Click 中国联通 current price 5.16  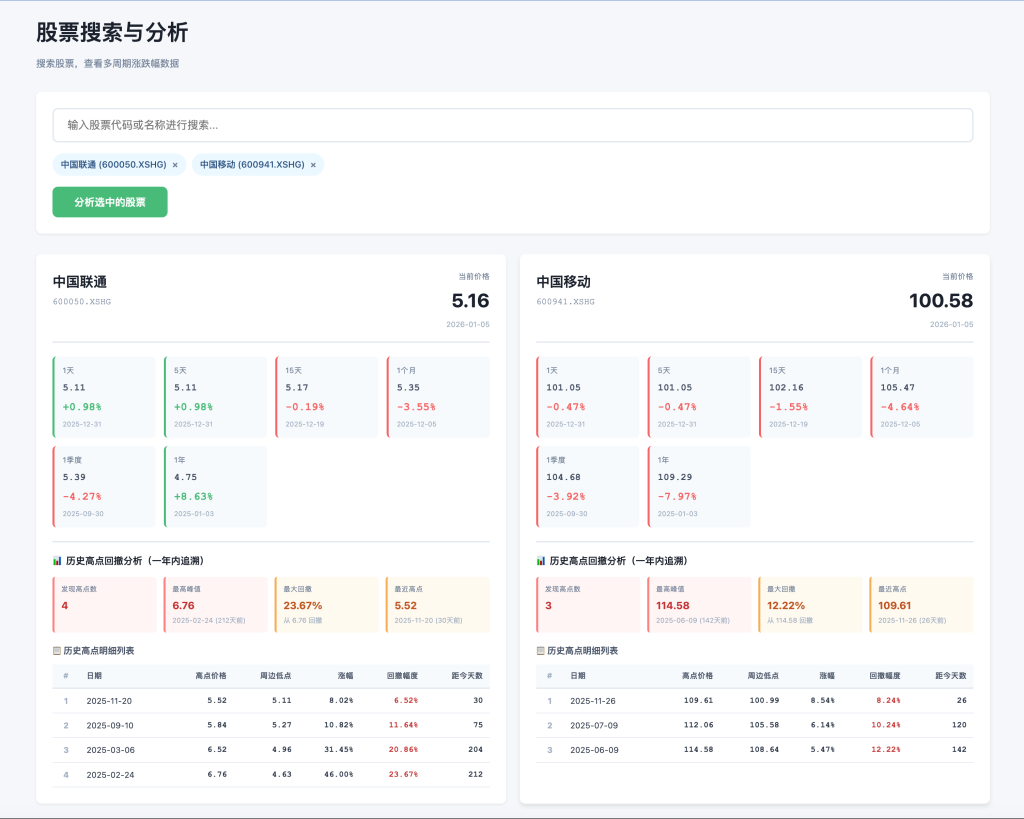[470, 300]
